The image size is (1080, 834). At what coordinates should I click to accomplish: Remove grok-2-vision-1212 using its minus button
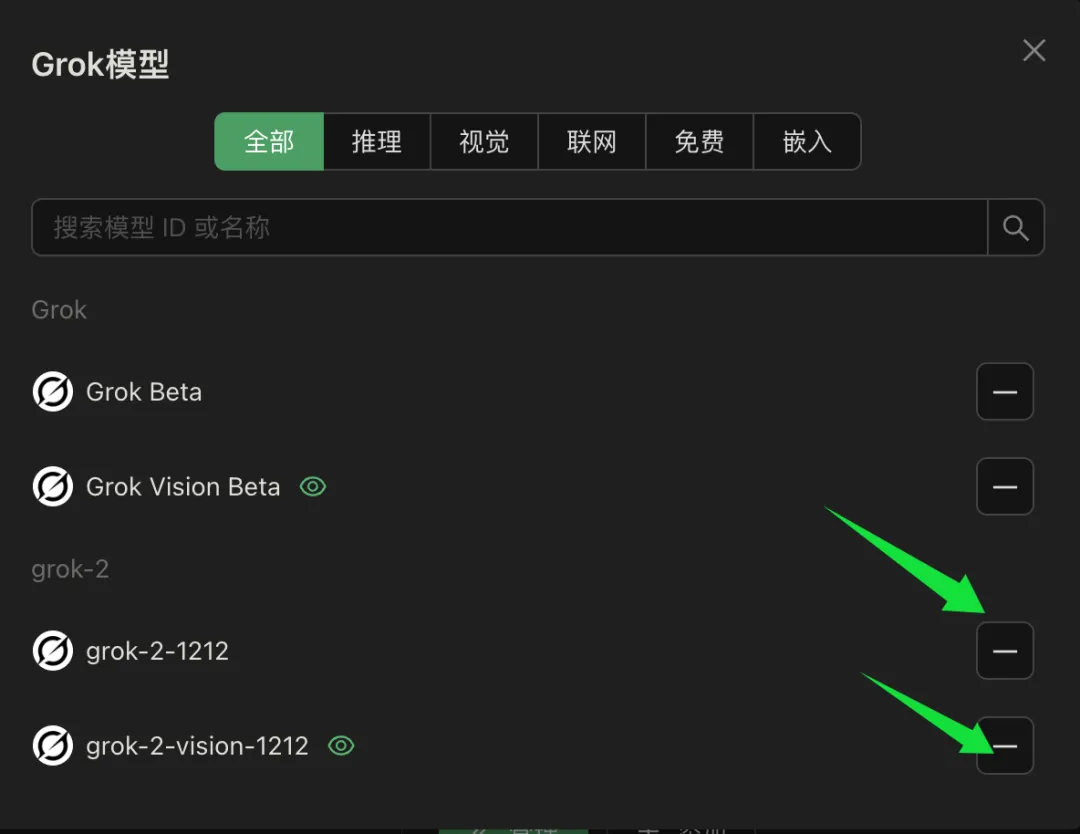[x=1005, y=746]
